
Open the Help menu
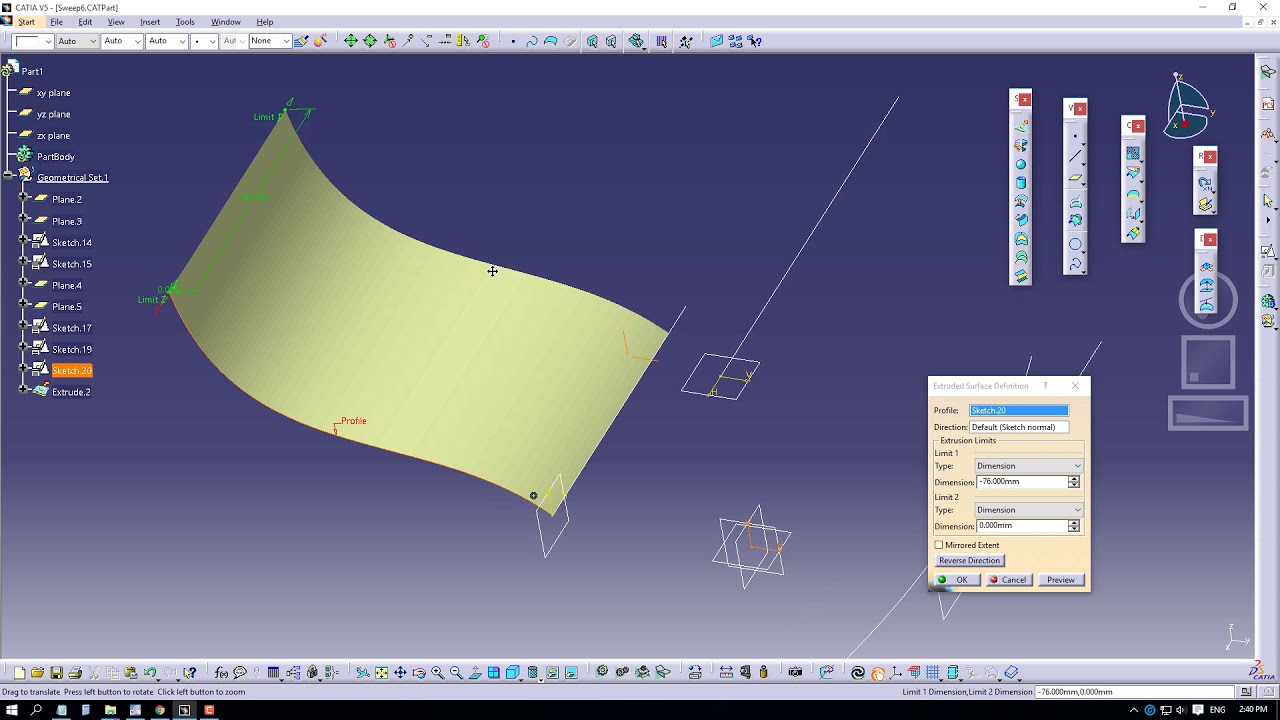[x=264, y=22]
